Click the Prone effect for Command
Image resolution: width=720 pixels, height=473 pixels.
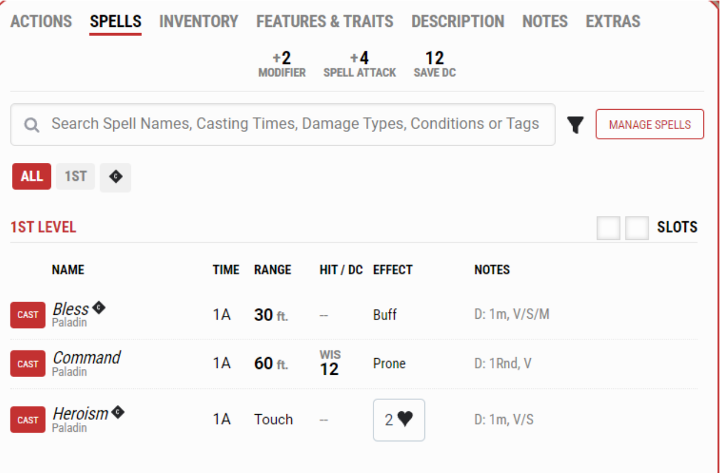389,364
